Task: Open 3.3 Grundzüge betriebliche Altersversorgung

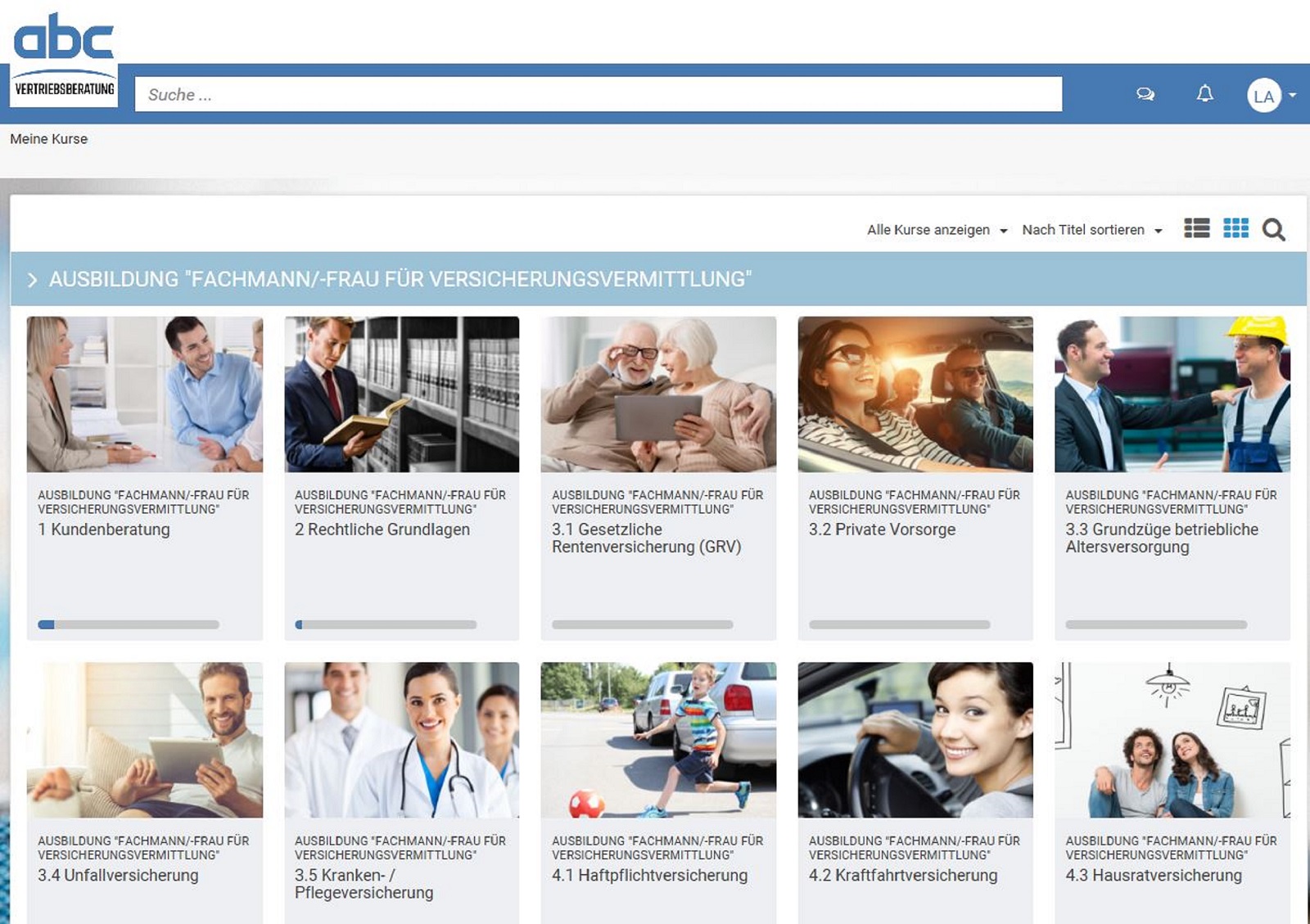Action: tap(1162, 538)
